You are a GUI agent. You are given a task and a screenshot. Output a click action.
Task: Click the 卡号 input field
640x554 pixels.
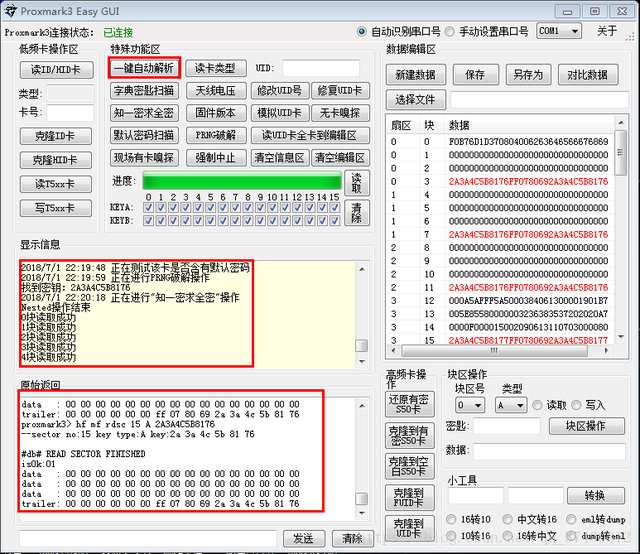coord(70,113)
